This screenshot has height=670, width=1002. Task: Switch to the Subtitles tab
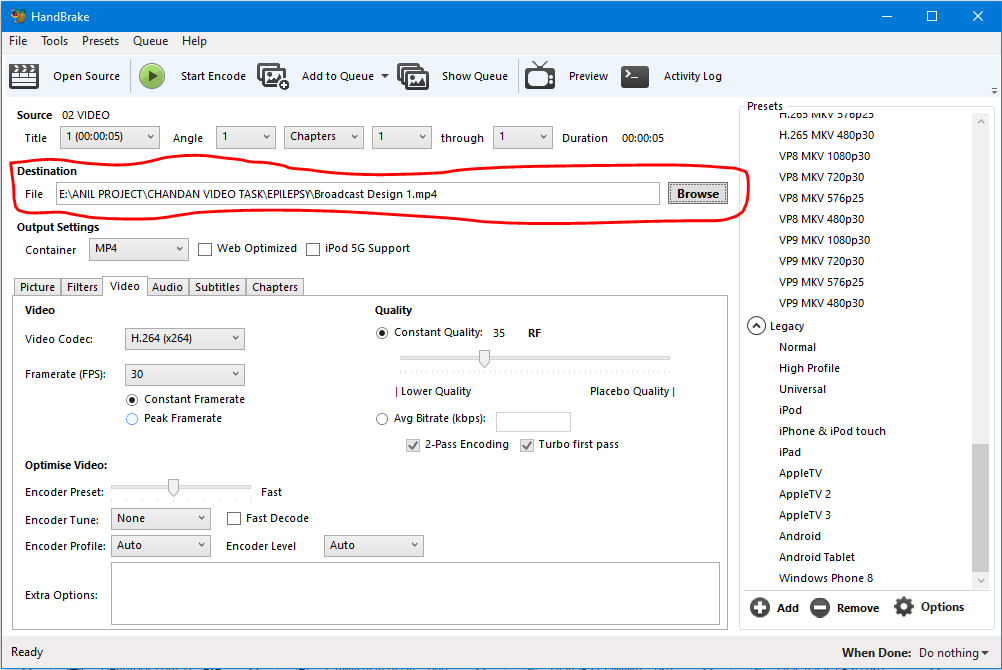click(217, 287)
